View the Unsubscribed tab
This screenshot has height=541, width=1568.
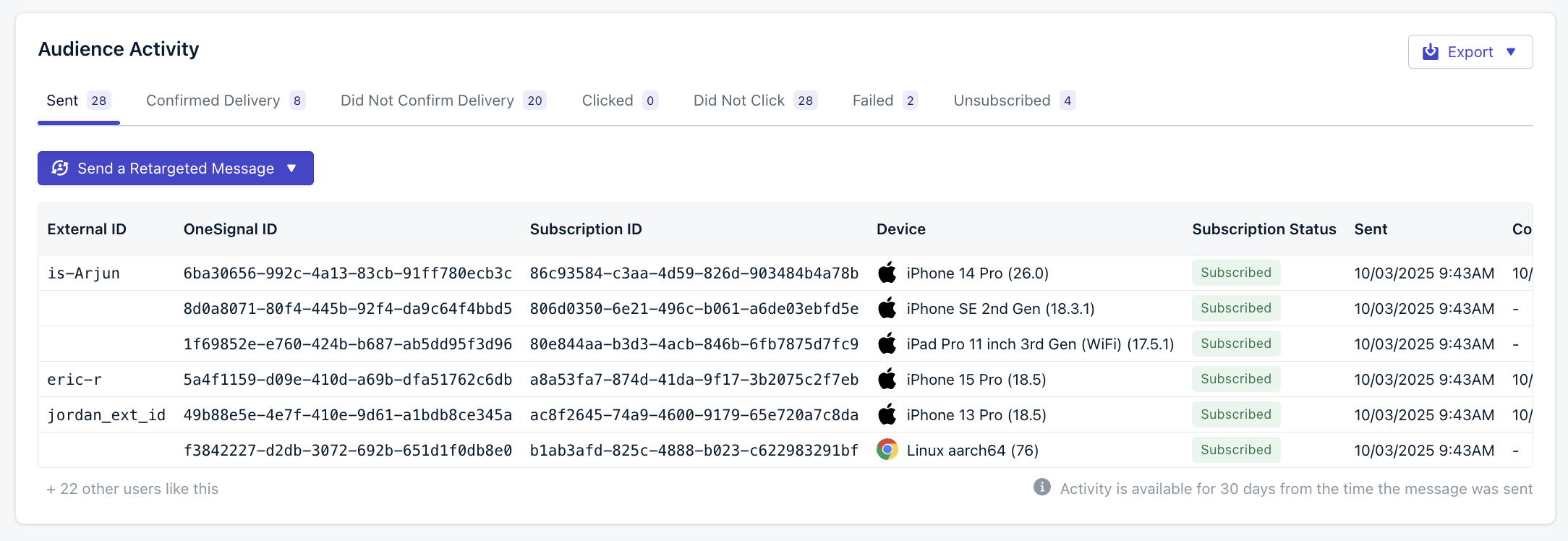(x=1002, y=101)
